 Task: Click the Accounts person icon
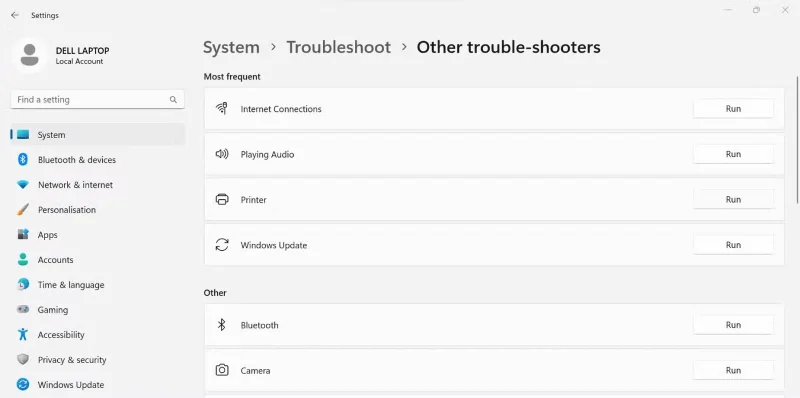[x=23, y=260]
